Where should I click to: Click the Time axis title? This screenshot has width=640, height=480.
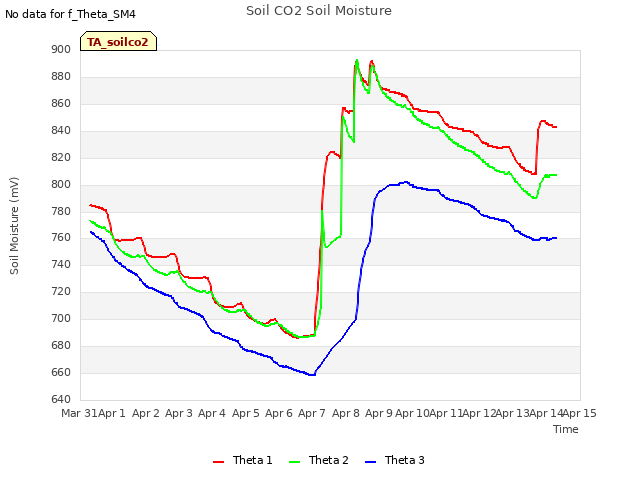(x=566, y=429)
